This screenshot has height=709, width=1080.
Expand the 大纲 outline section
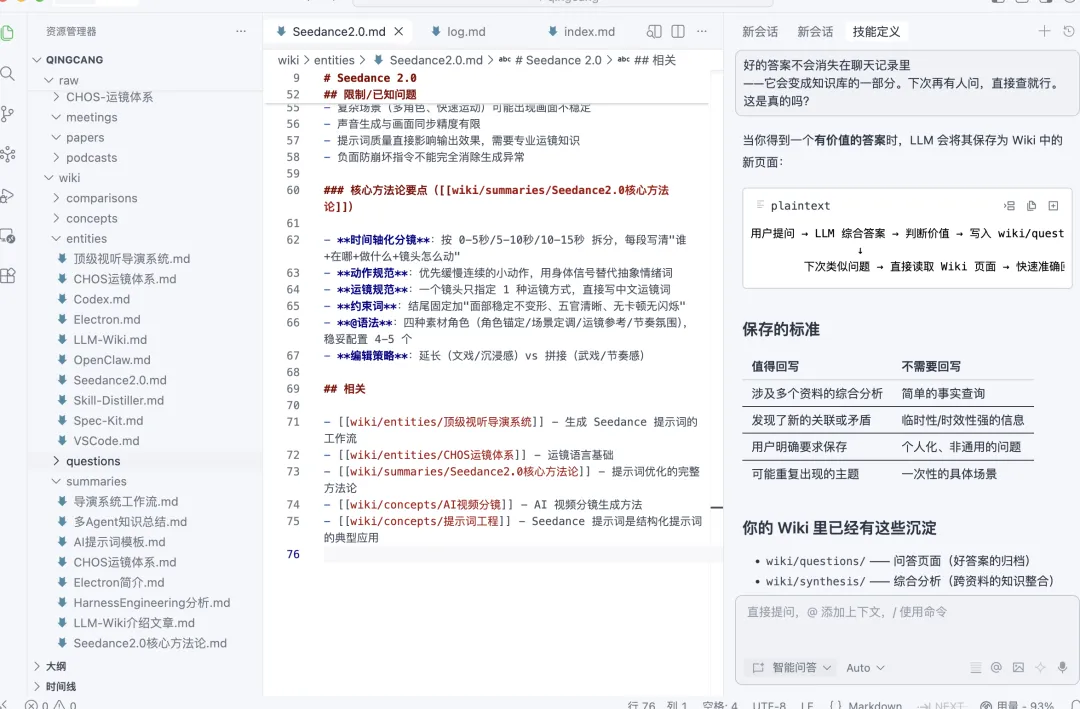tap(56, 666)
